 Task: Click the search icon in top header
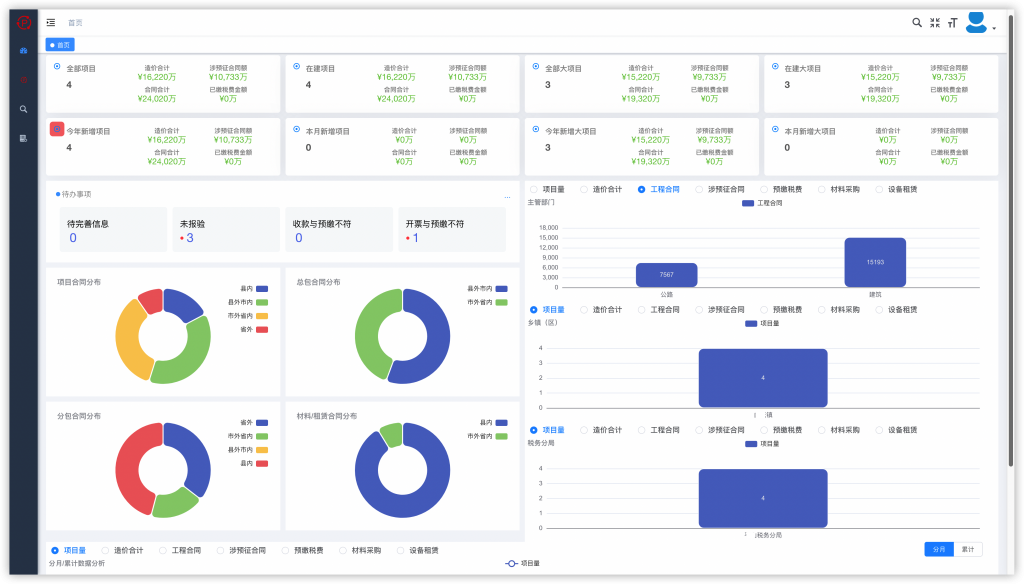[917, 22]
